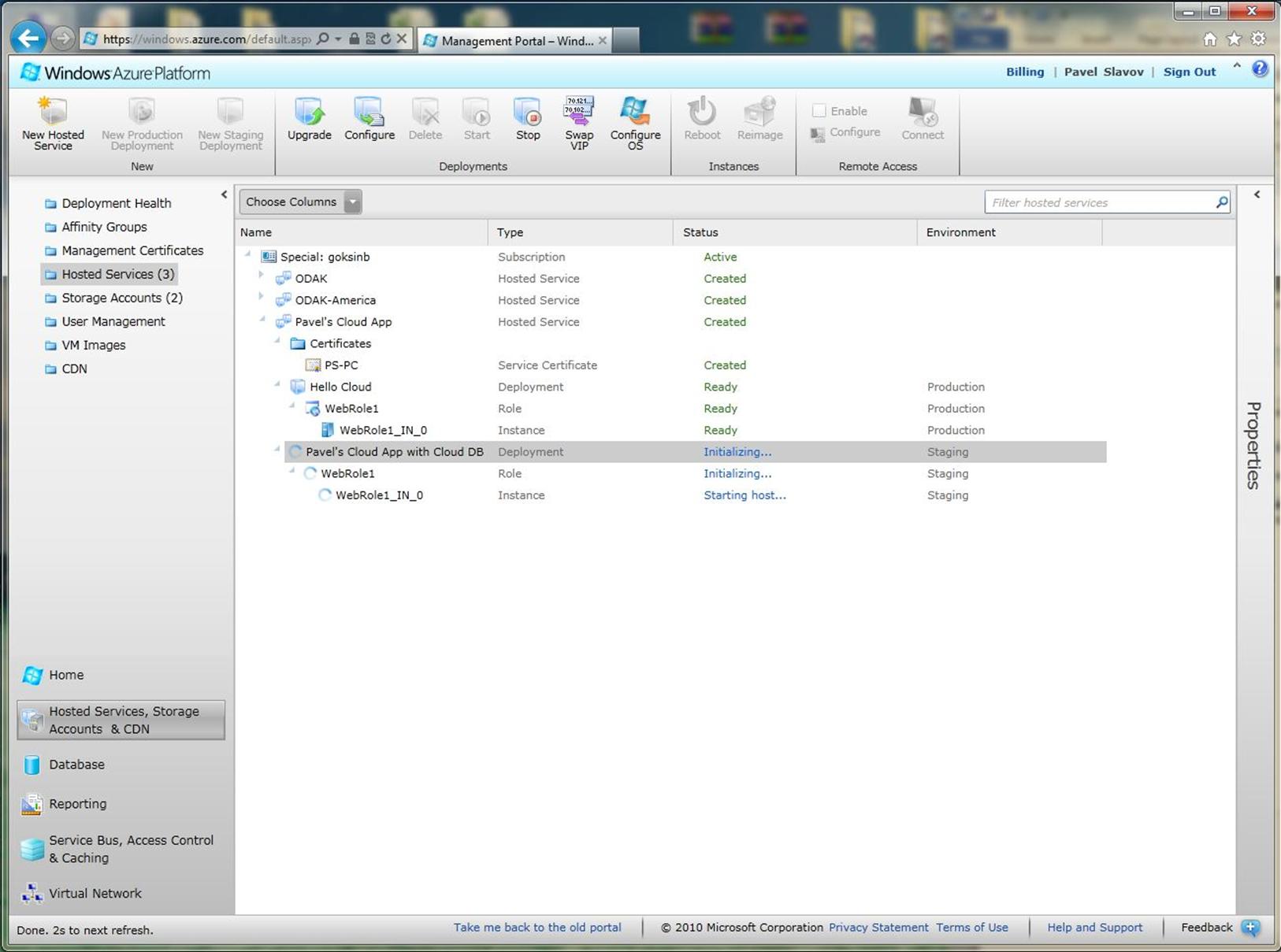
Task: Collapse the header with caret icon
Action: [1237, 67]
